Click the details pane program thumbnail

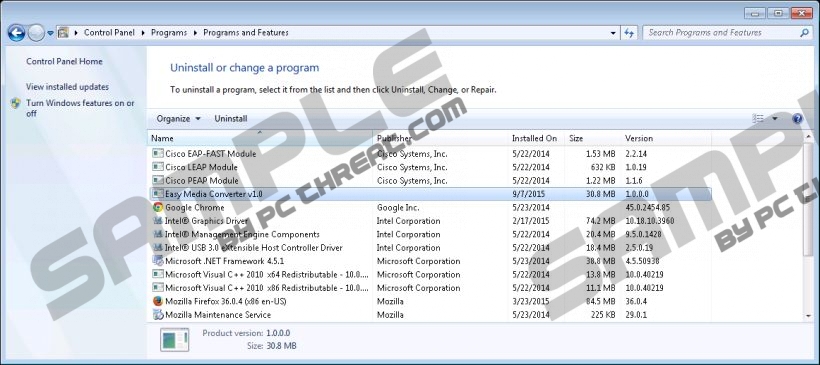coord(174,339)
